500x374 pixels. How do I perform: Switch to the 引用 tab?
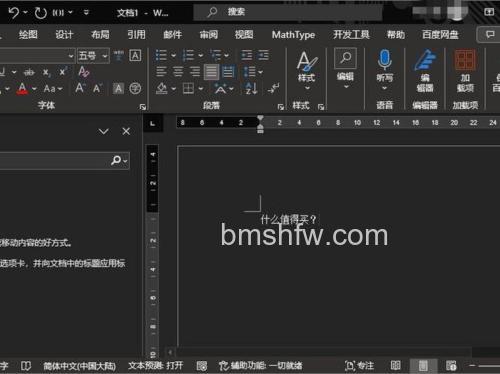[136, 34]
